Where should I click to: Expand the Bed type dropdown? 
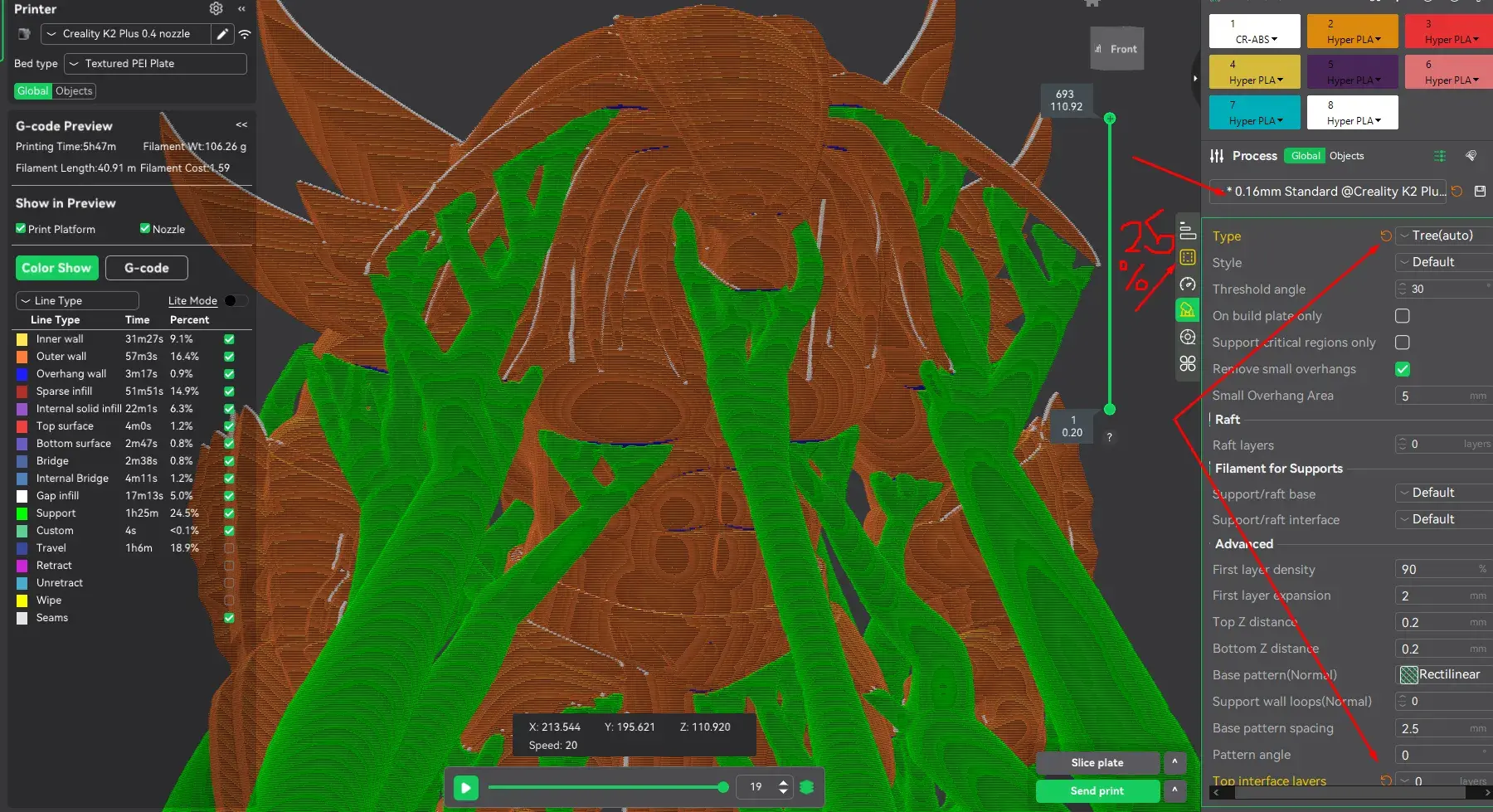pyautogui.click(x=156, y=64)
